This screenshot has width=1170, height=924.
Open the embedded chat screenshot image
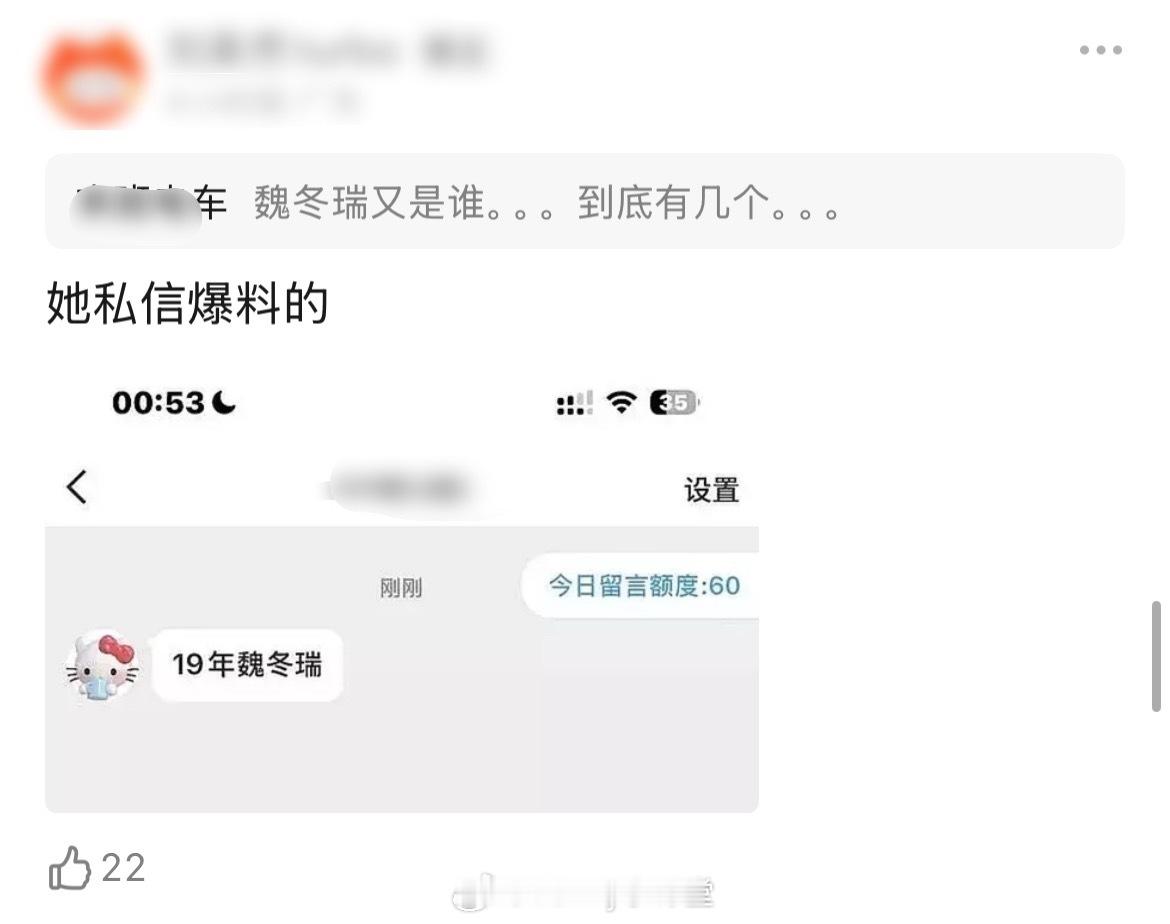pos(401,590)
